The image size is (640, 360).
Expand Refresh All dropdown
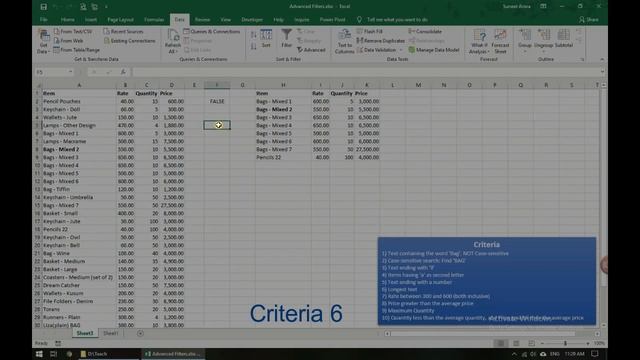pos(173,50)
